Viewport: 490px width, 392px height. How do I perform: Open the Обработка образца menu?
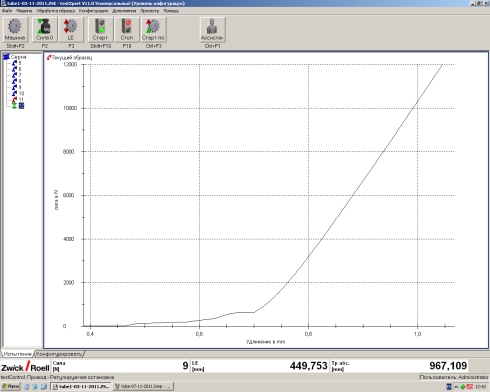56,11
